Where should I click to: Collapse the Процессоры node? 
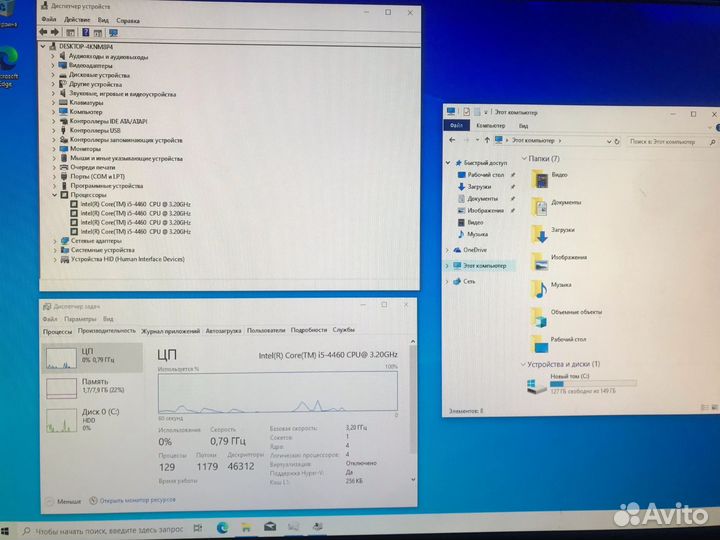pos(55,195)
